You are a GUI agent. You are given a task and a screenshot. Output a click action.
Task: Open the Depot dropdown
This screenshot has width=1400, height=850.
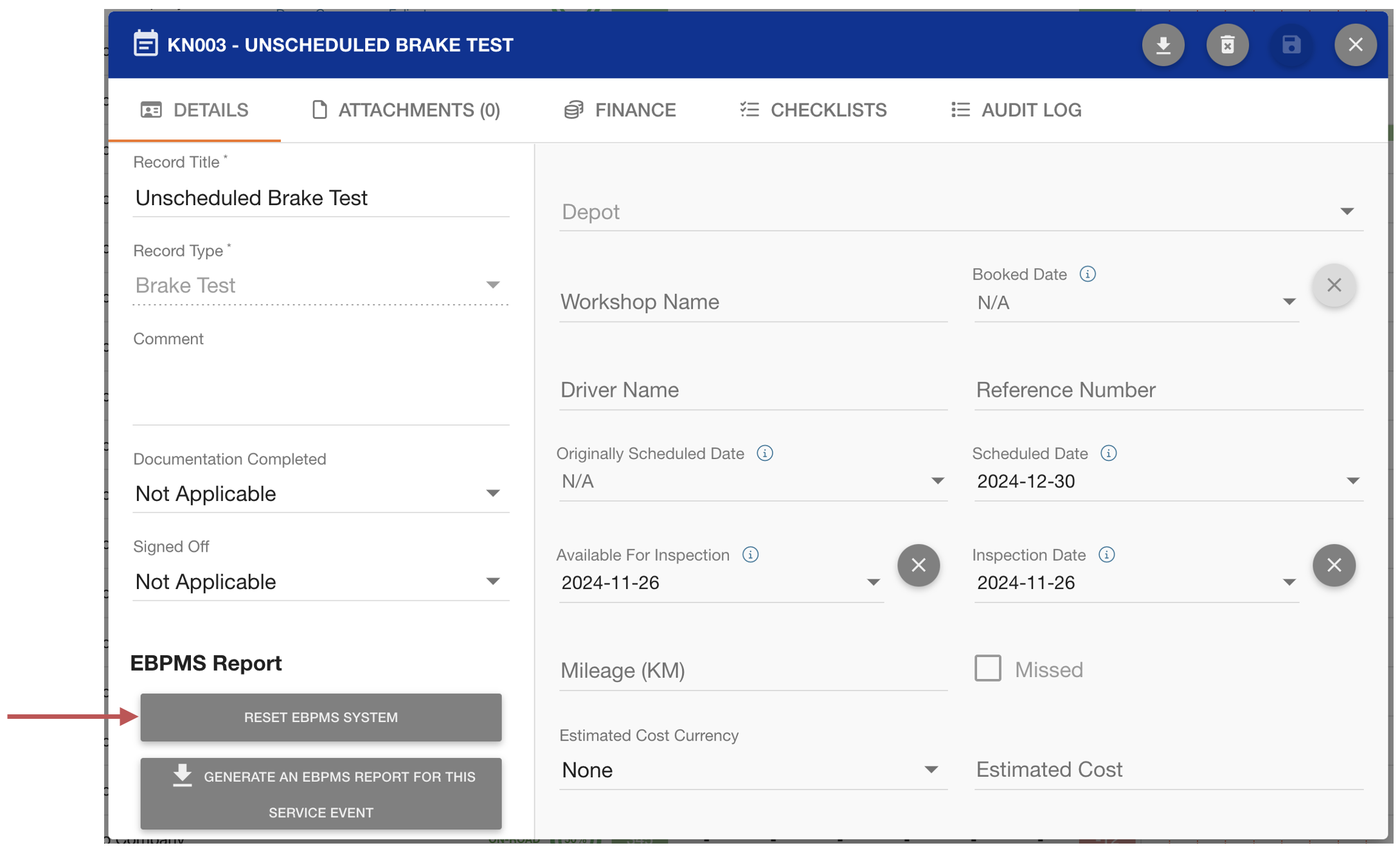pos(960,212)
